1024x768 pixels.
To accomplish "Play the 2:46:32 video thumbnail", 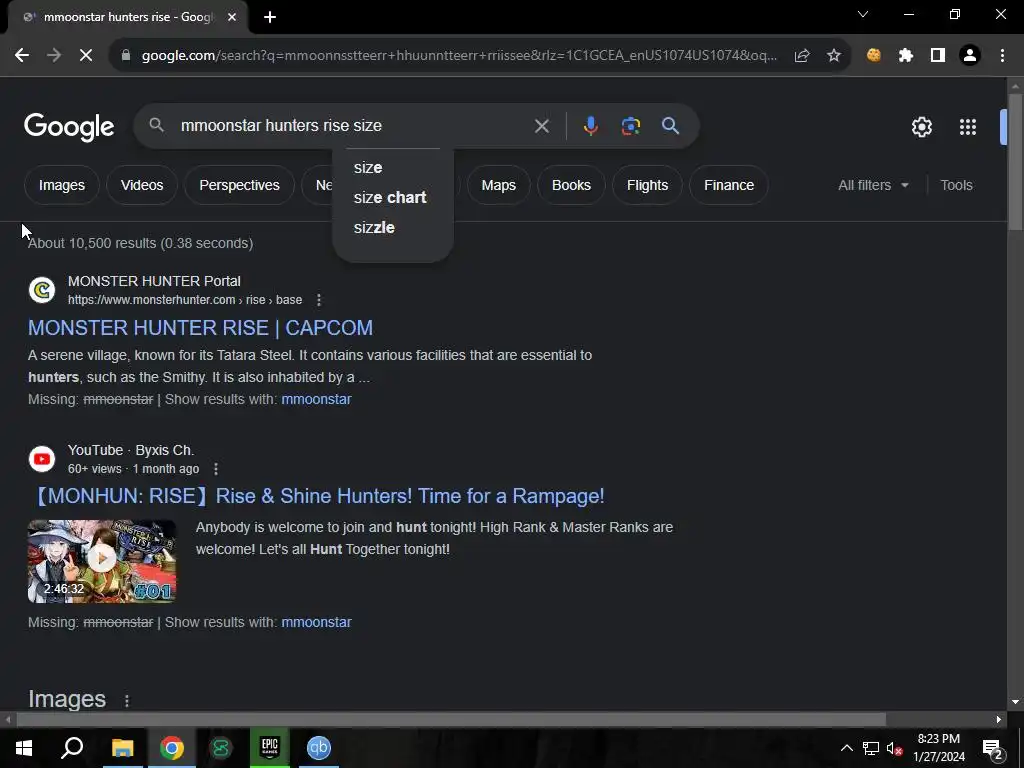I will (102, 561).
